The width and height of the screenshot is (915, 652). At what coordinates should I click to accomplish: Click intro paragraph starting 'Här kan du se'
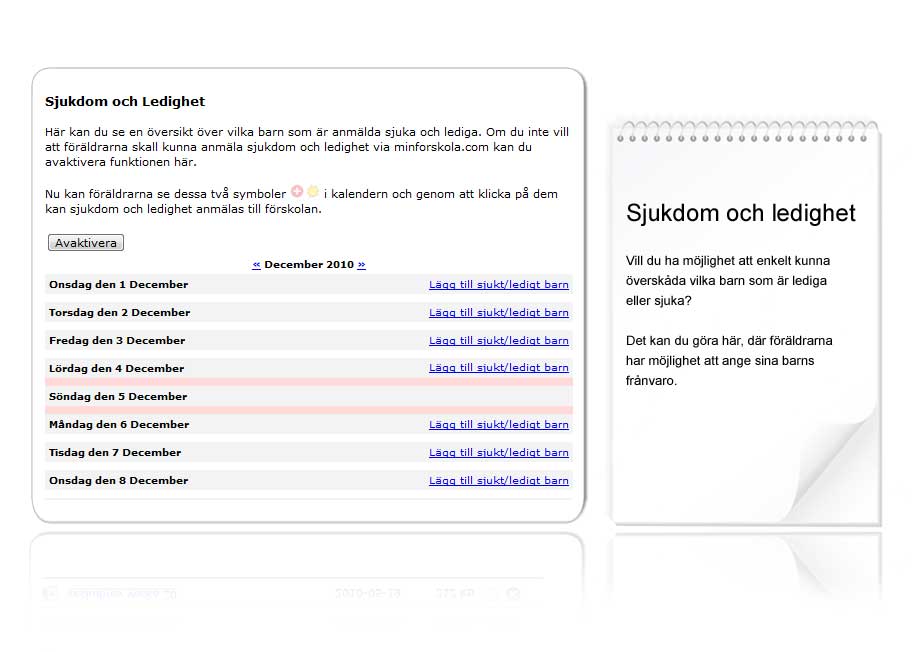tap(307, 147)
